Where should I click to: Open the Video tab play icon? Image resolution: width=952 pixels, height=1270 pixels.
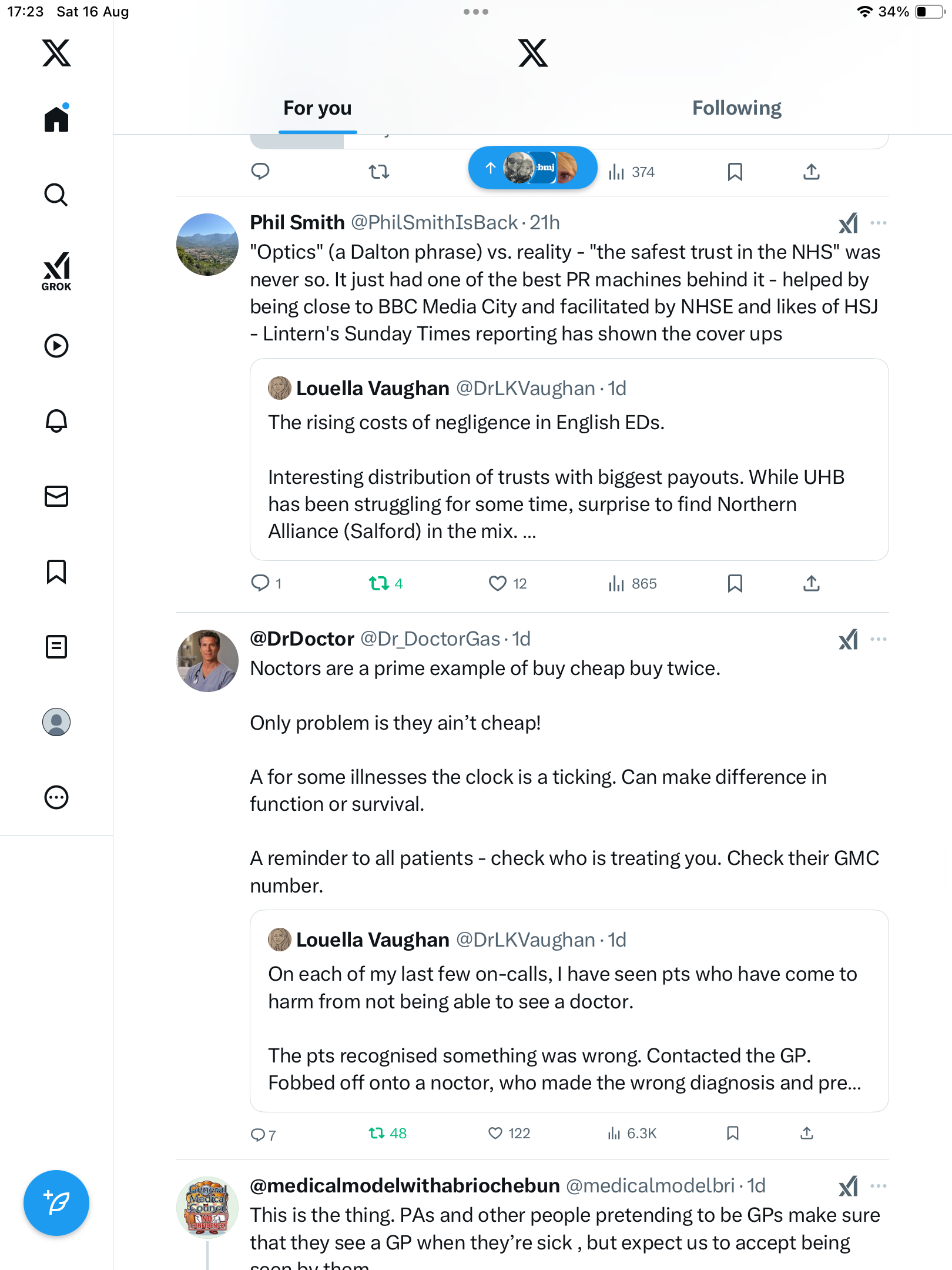(x=56, y=346)
